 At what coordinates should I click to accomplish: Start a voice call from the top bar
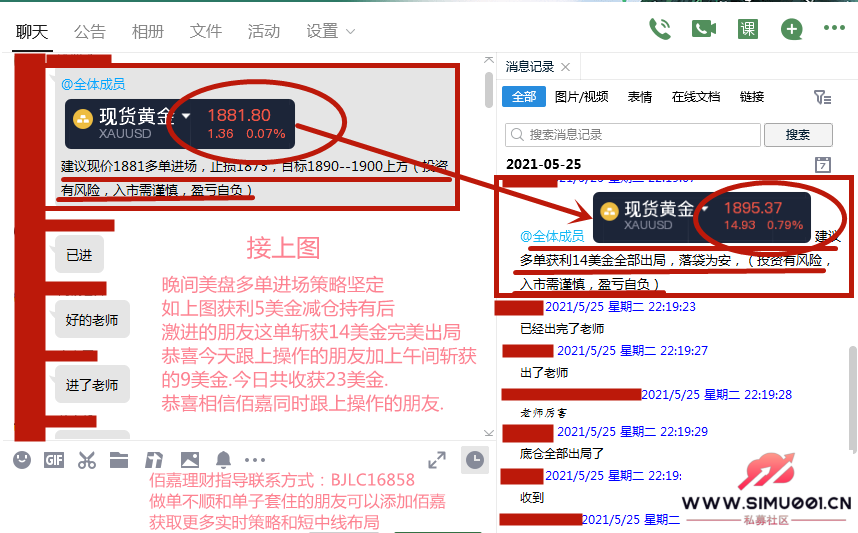tap(660, 29)
